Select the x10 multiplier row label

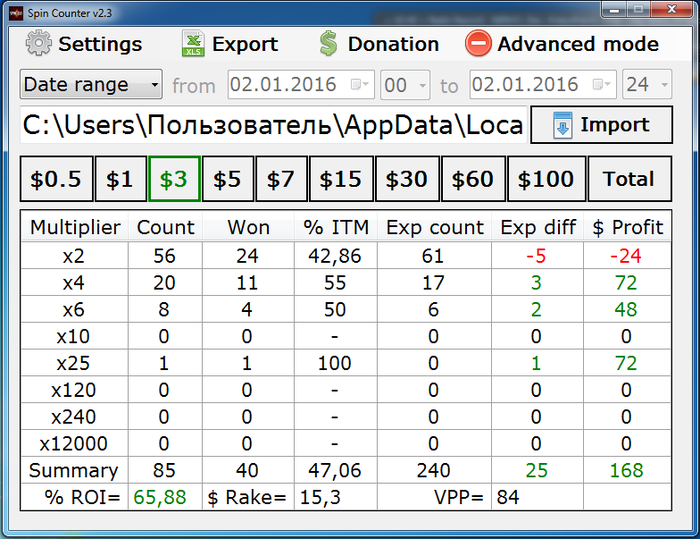tap(74, 336)
